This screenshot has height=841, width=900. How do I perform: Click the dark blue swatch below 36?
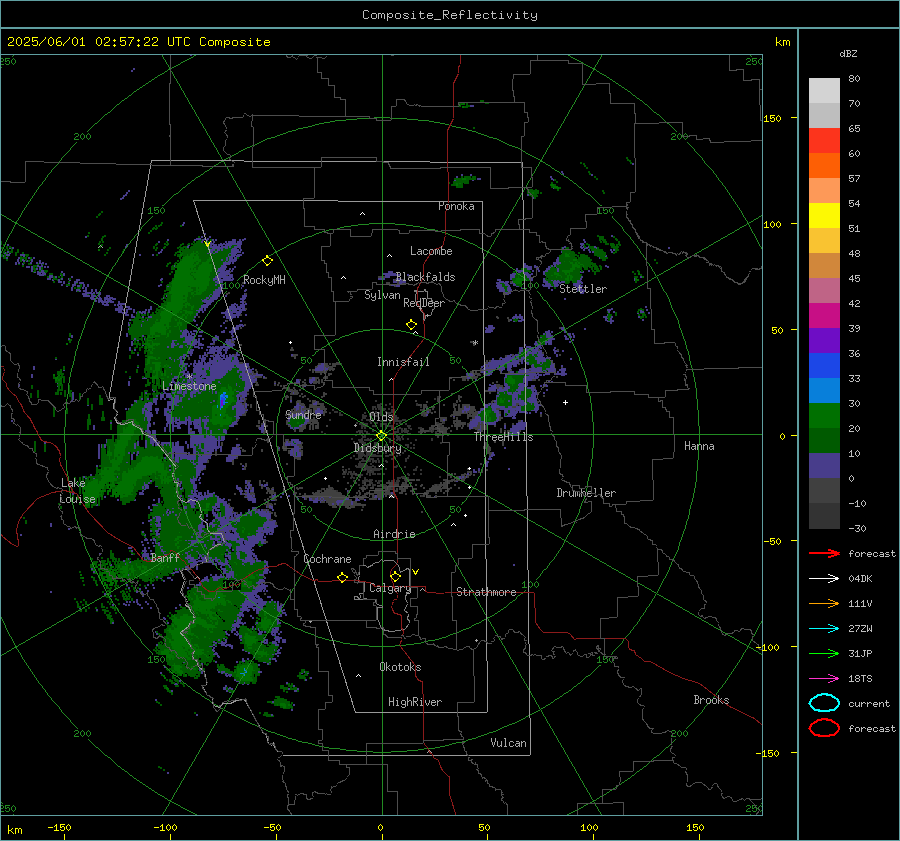(824, 366)
